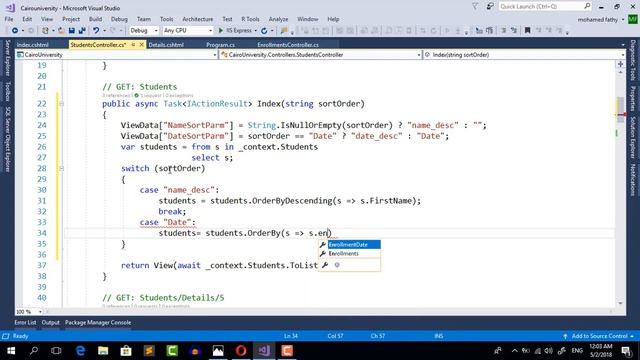Click the Save All toolbar icon
The height and width of the screenshot is (360, 640).
82,31
